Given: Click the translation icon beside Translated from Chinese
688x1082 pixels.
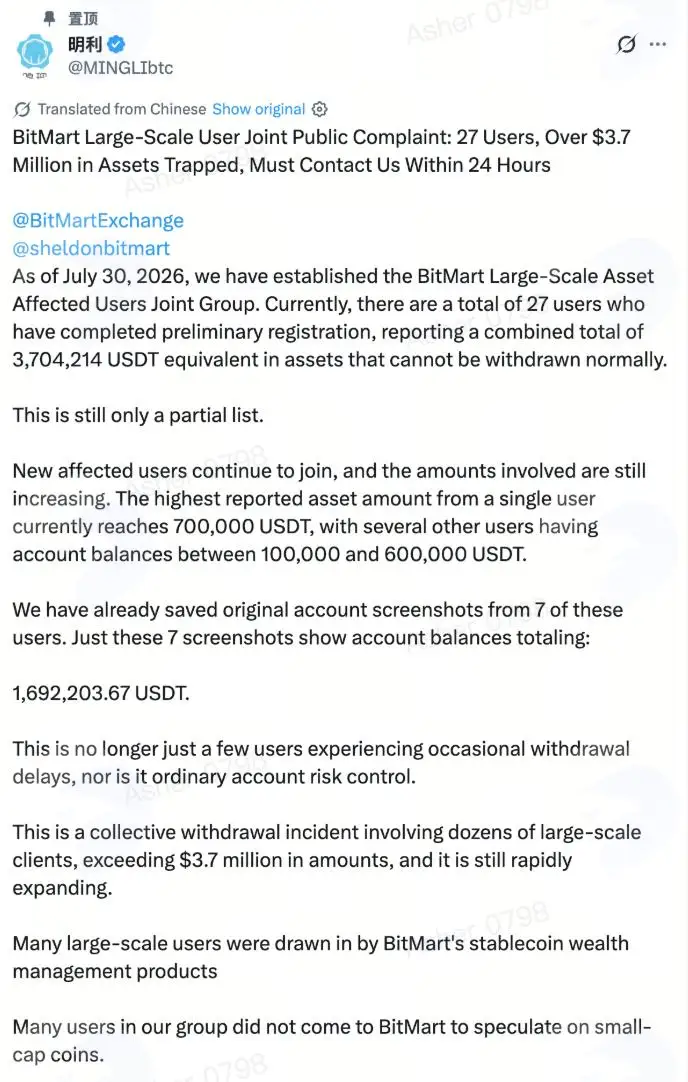Looking at the screenshot, I should pyautogui.click(x=22, y=109).
